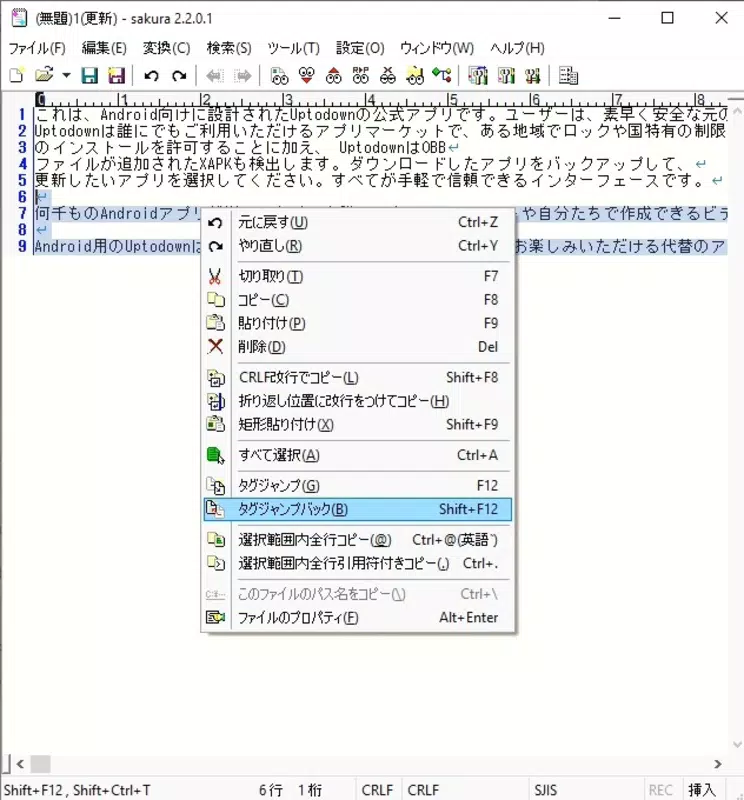The width and height of the screenshot is (744, 800).
Task: Choose 矩形貼り付け(X) entry
Action: pyautogui.click(x=357, y=424)
